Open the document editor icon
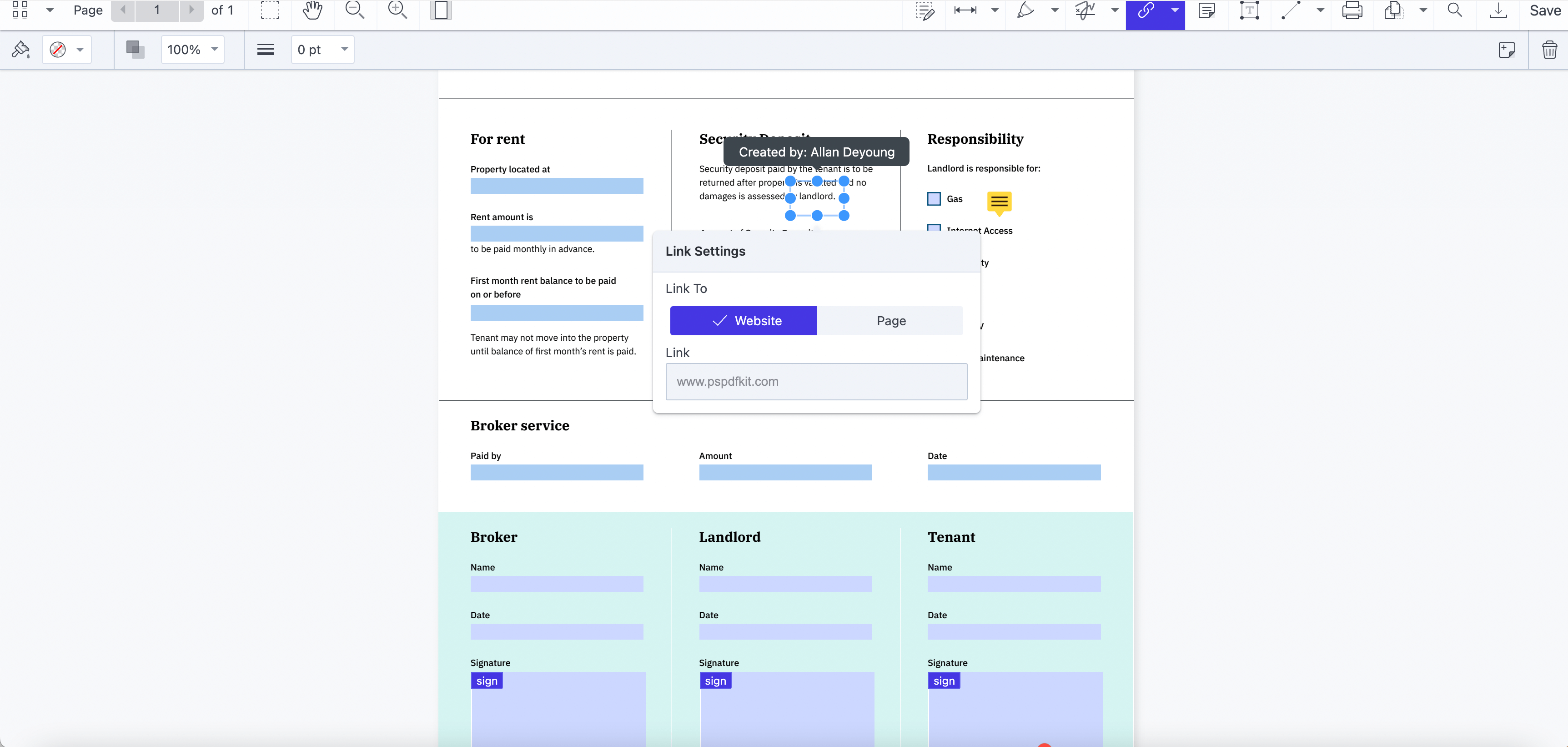Image resolution: width=1568 pixels, height=747 pixels. click(x=1393, y=10)
